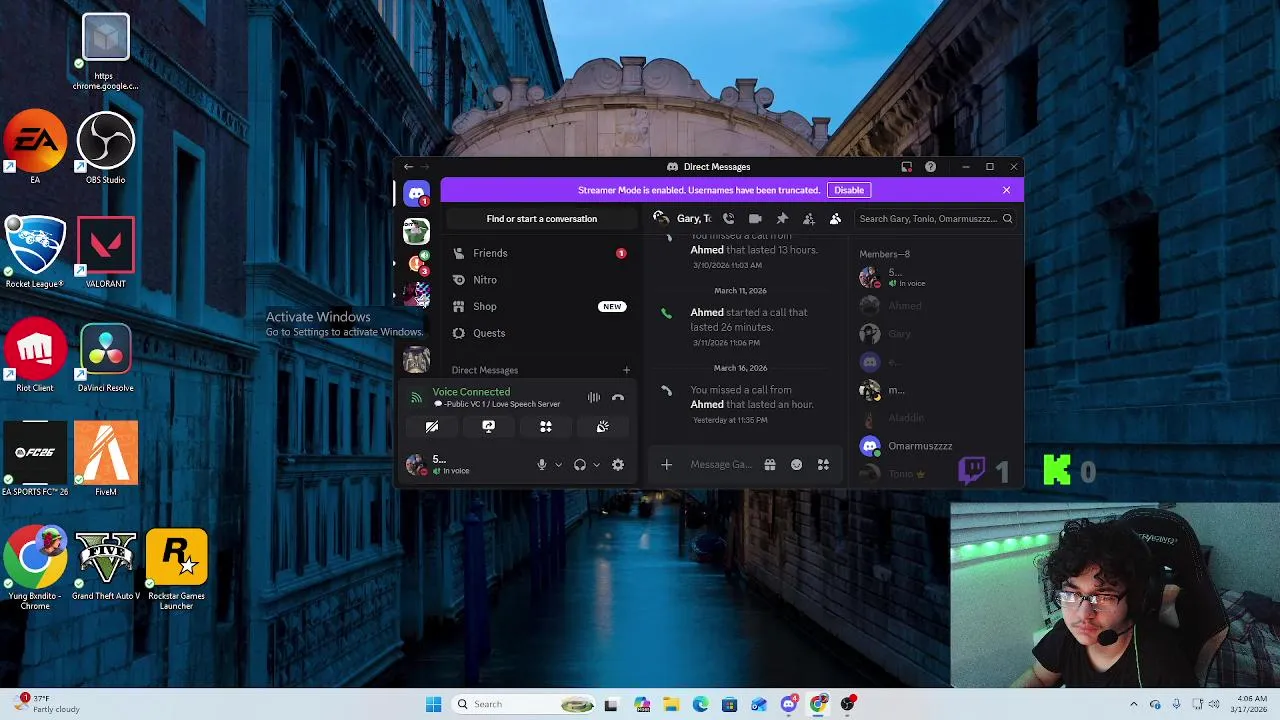The width and height of the screenshot is (1280, 720).
Task: Deafen using the headphones icon
Action: (x=579, y=464)
